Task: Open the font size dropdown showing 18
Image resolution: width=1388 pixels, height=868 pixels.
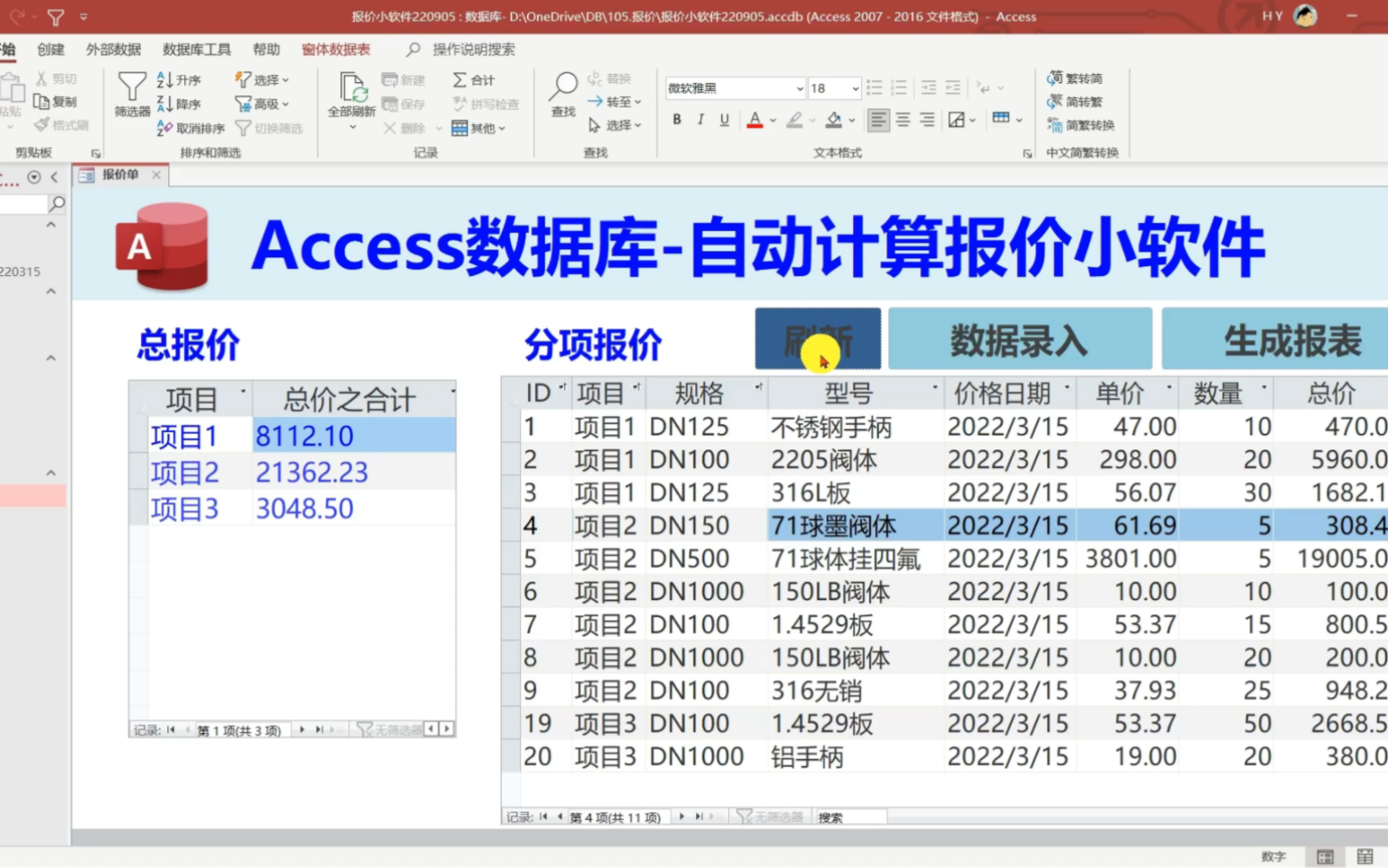Action: pyautogui.click(x=855, y=88)
